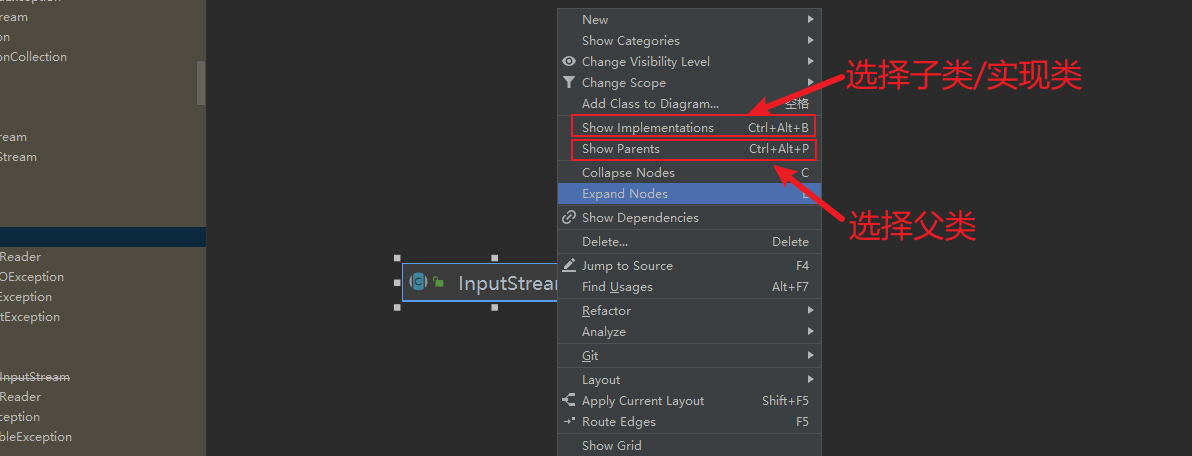1192x456 pixels.
Task: Expand the New submenu arrow
Action: 811,19
